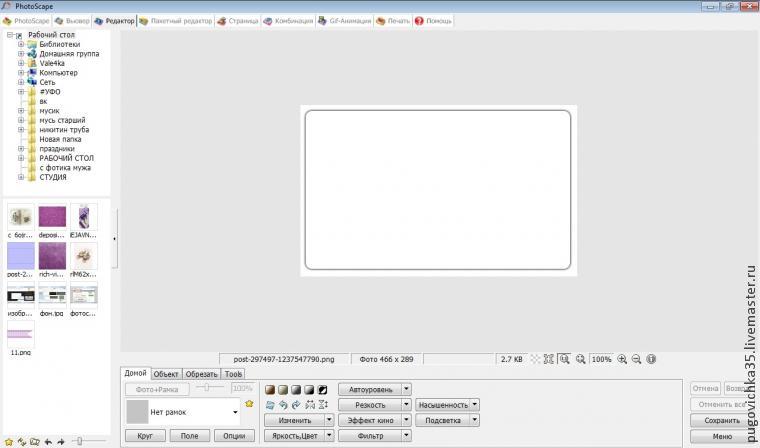Image resolution: width=760 pixels, height=448 pixels.
Task: Open the Пакетный редактор tab
Action: coord(176,21)
